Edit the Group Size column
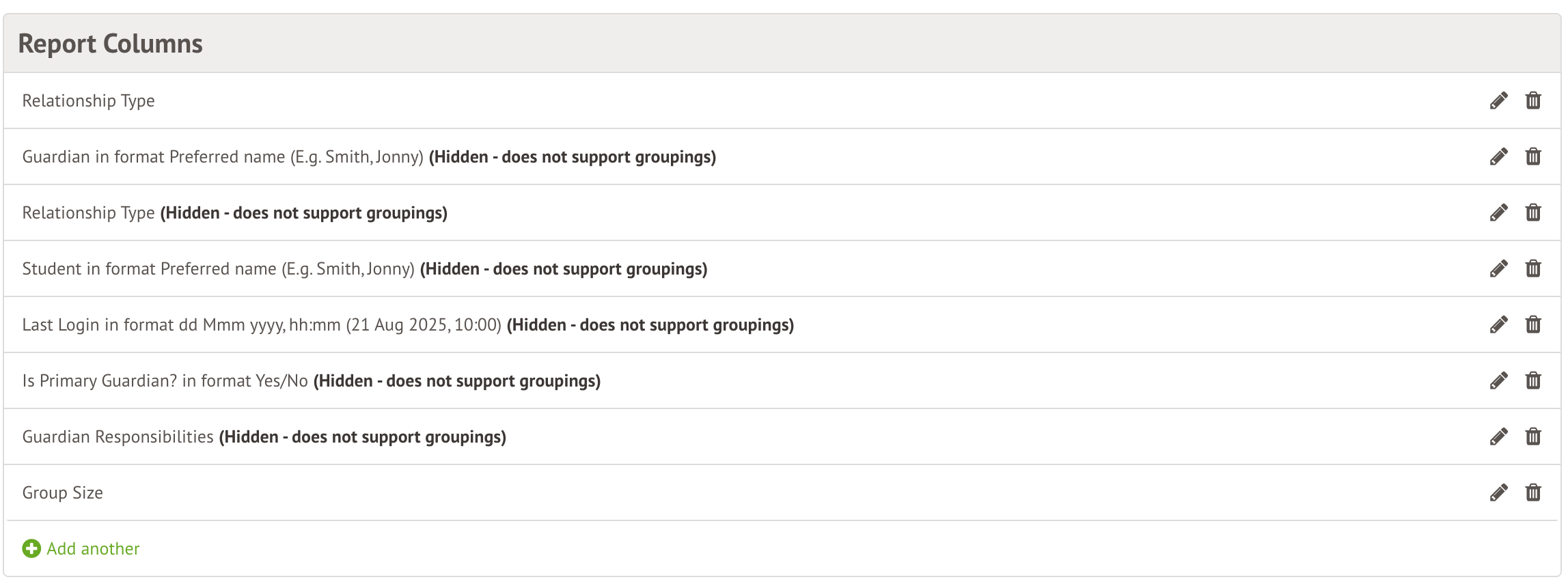1568x586 pixels. (x=1498, y=493)
